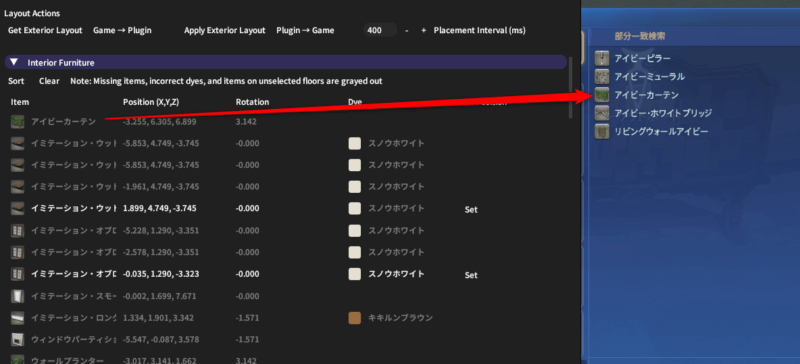This screenshot has width=800, height=364.
Task: Choose the アイビー・ホワイトブリッジ item icon
Action: (x=603, y=113)
